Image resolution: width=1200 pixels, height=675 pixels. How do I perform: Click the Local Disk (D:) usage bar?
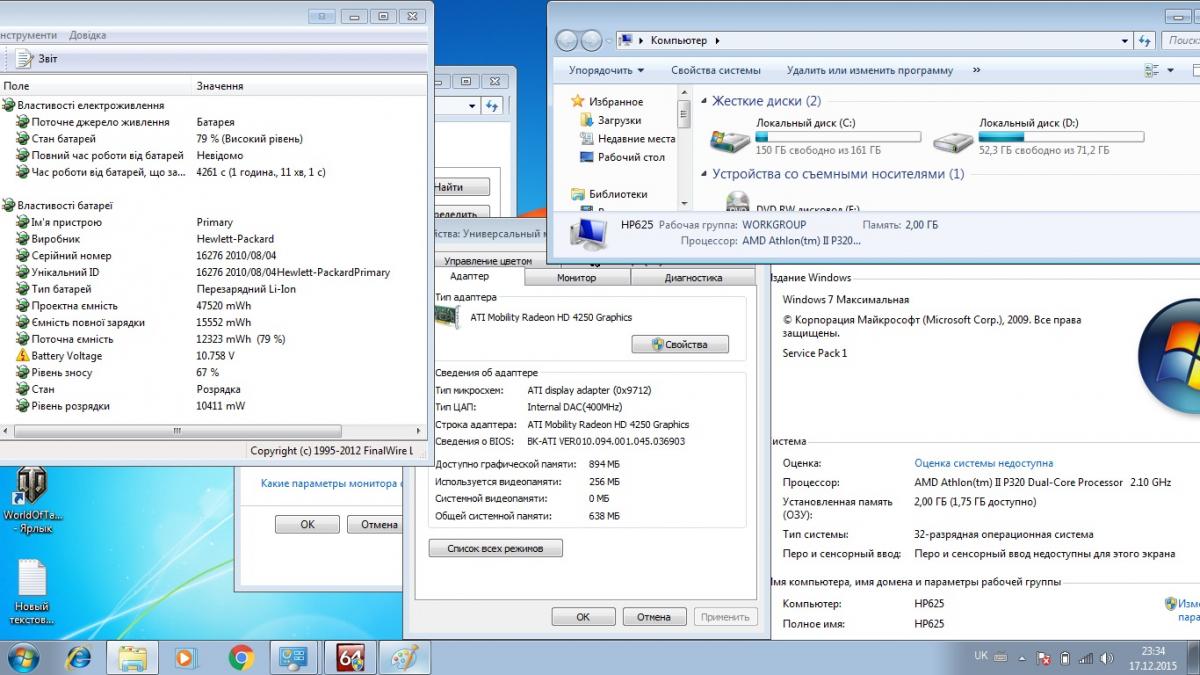pyautogui.click(x=1061, y=137)
